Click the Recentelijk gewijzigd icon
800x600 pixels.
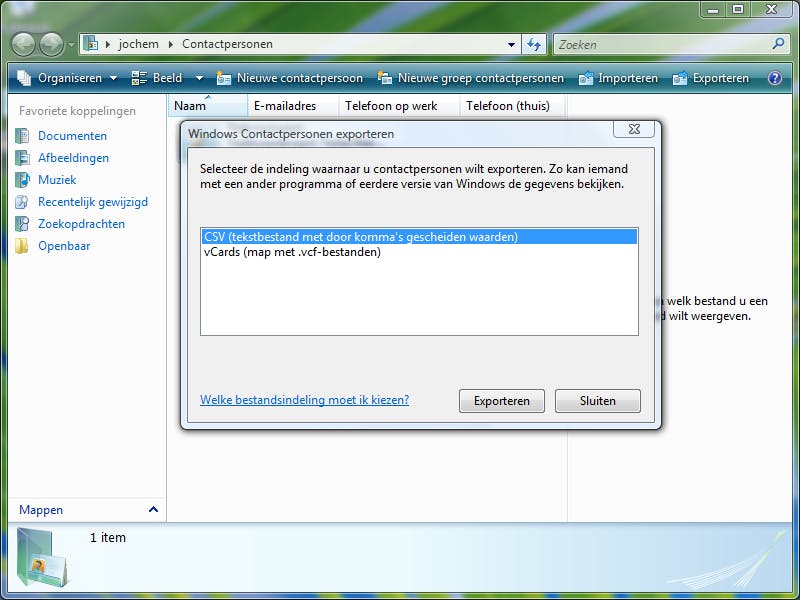[22, 202]
